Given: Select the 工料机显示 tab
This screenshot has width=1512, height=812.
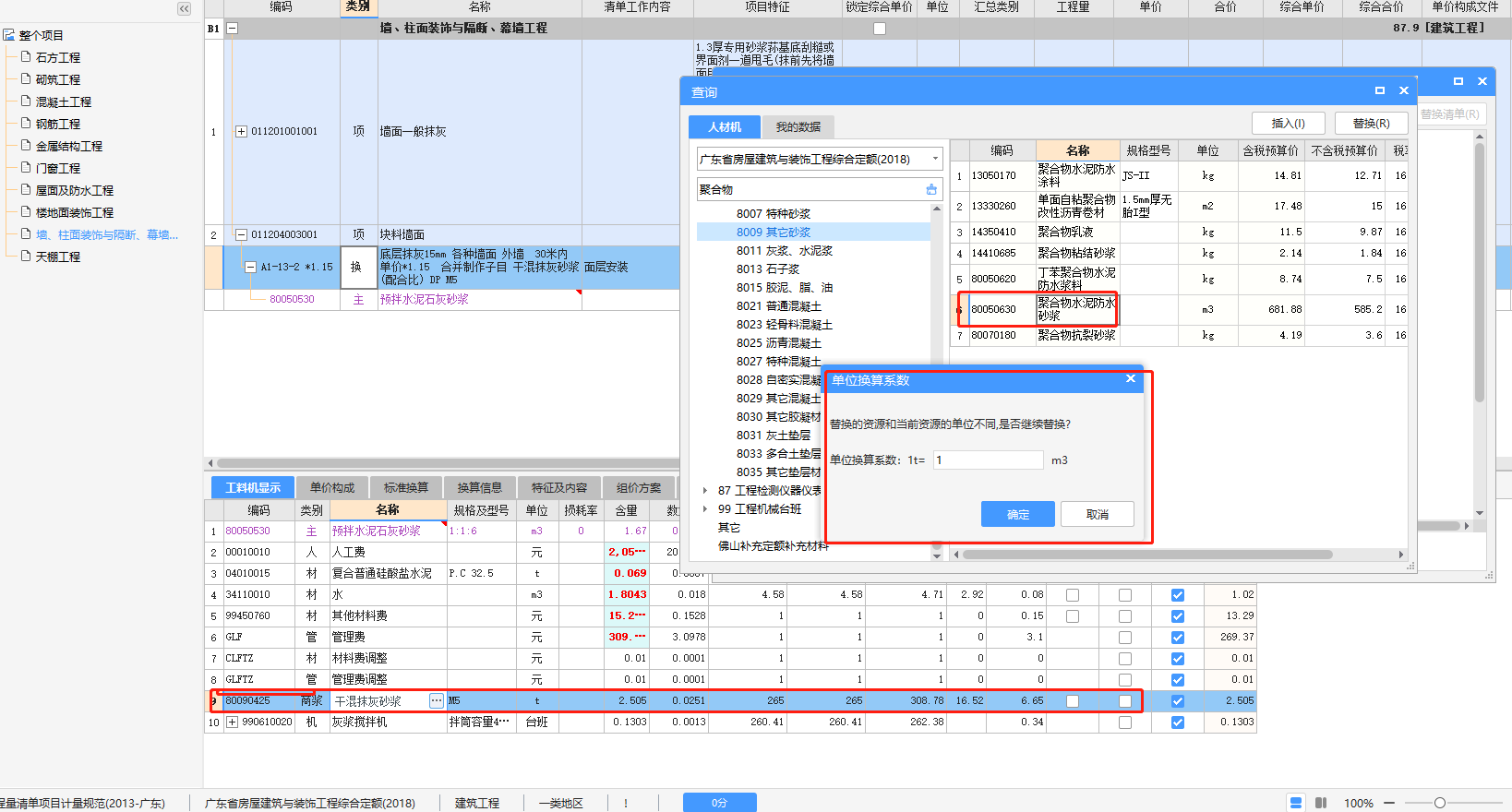Looking at the screenshot, I should 253,487.
